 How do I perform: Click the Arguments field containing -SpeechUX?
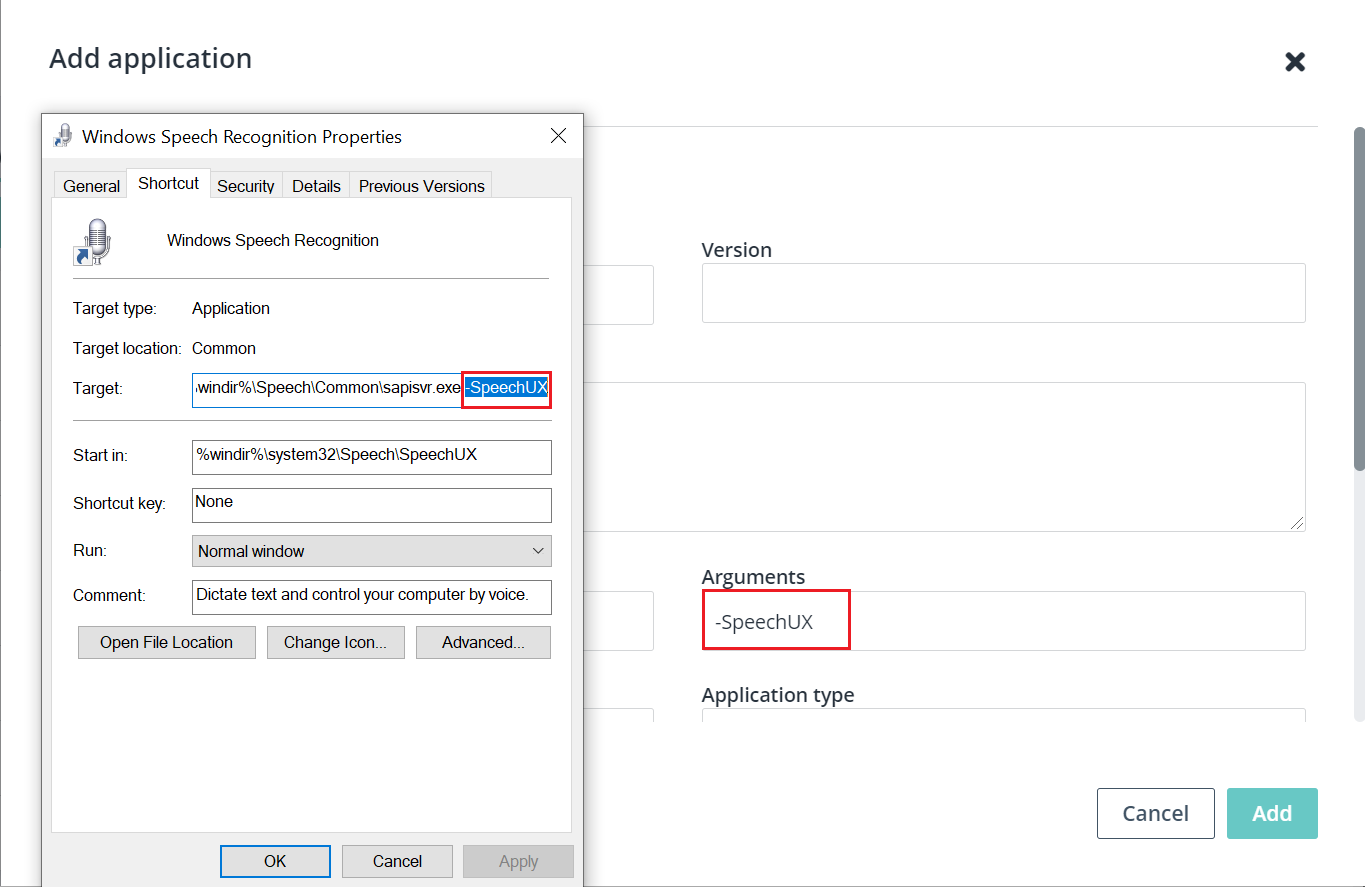pos(1003,621)
